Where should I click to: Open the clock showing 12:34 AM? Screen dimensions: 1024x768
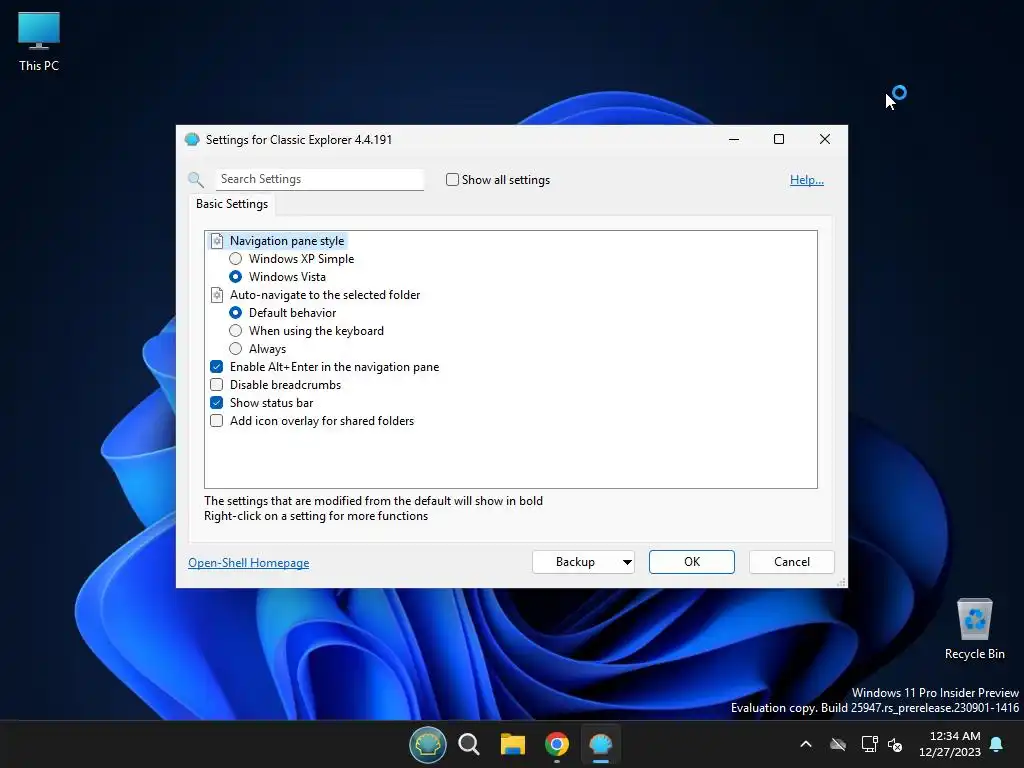click(950, 744)
